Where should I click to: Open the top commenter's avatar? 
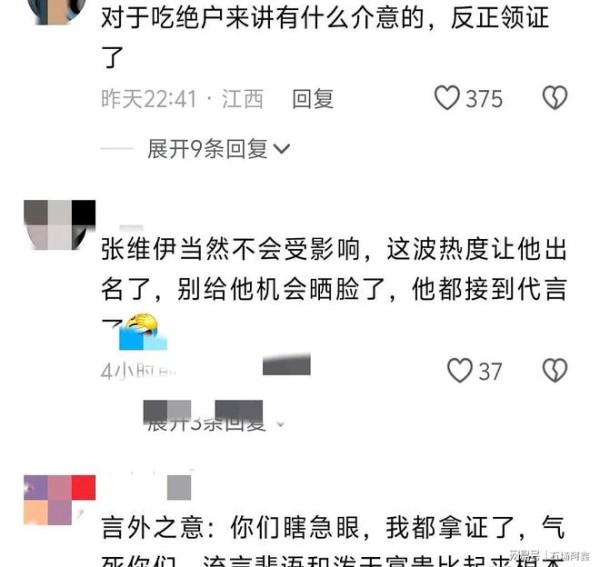57,11
